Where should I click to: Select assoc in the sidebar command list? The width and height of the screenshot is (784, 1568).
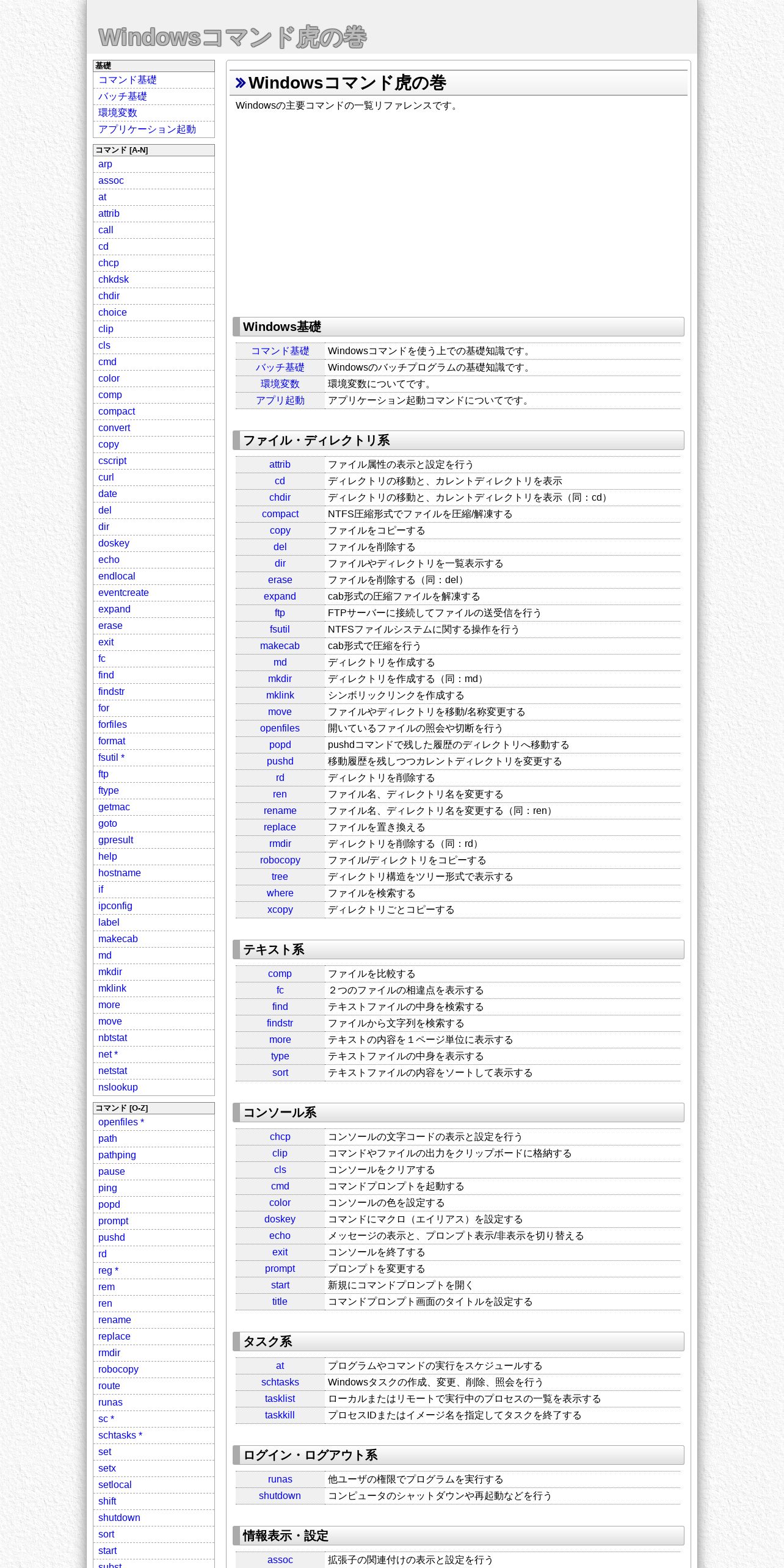click(111, 181)
